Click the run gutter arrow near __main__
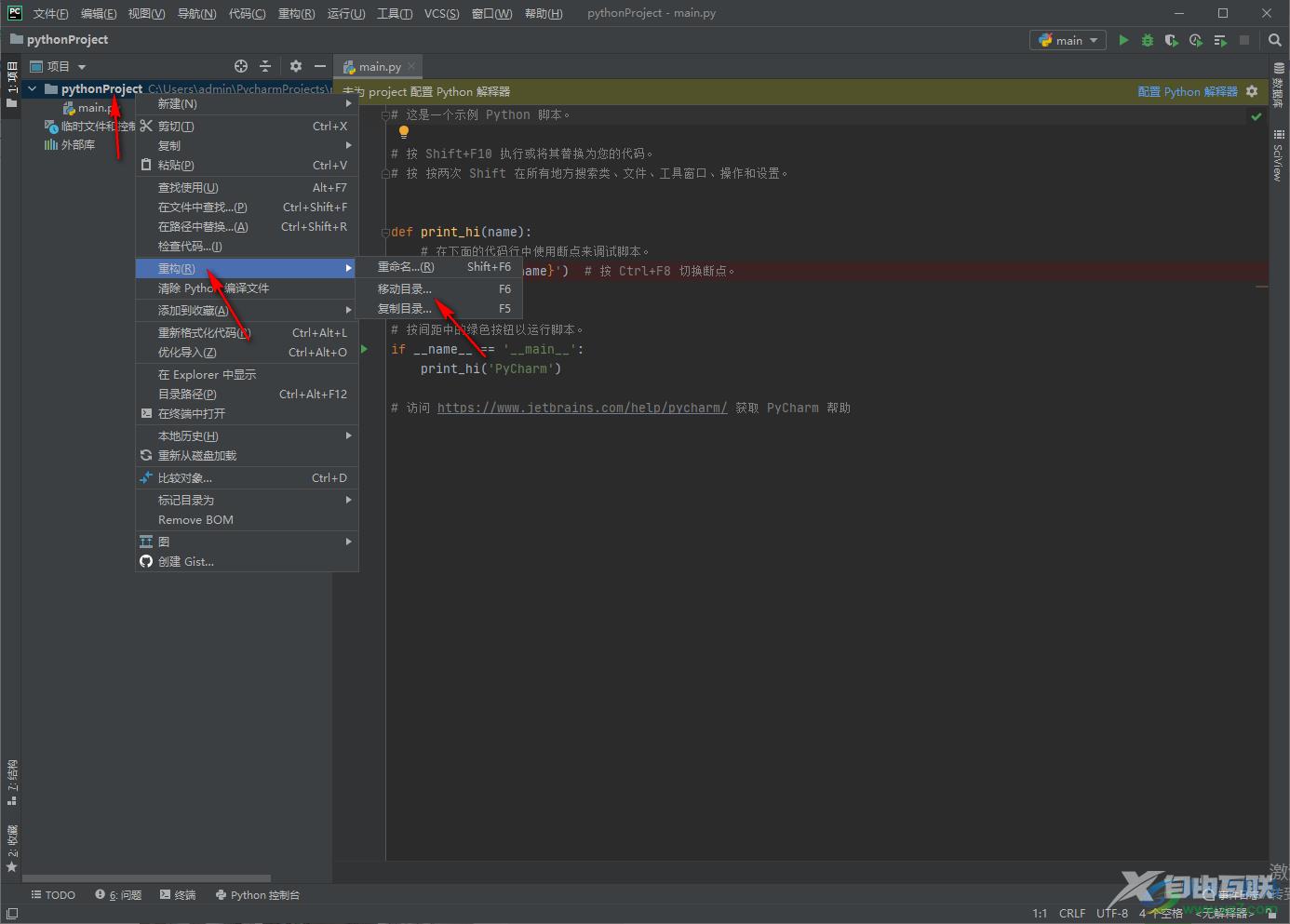This screenshot has height=924, width=1290. click(365, 349)
